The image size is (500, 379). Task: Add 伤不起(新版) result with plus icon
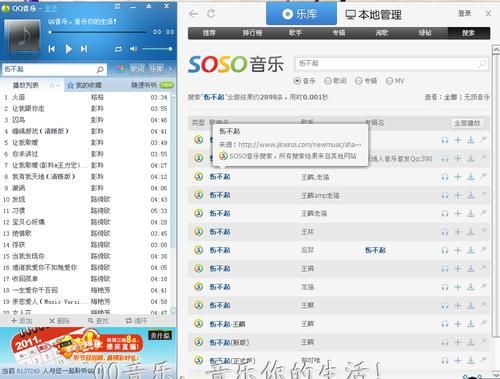(x=458, y=342)
